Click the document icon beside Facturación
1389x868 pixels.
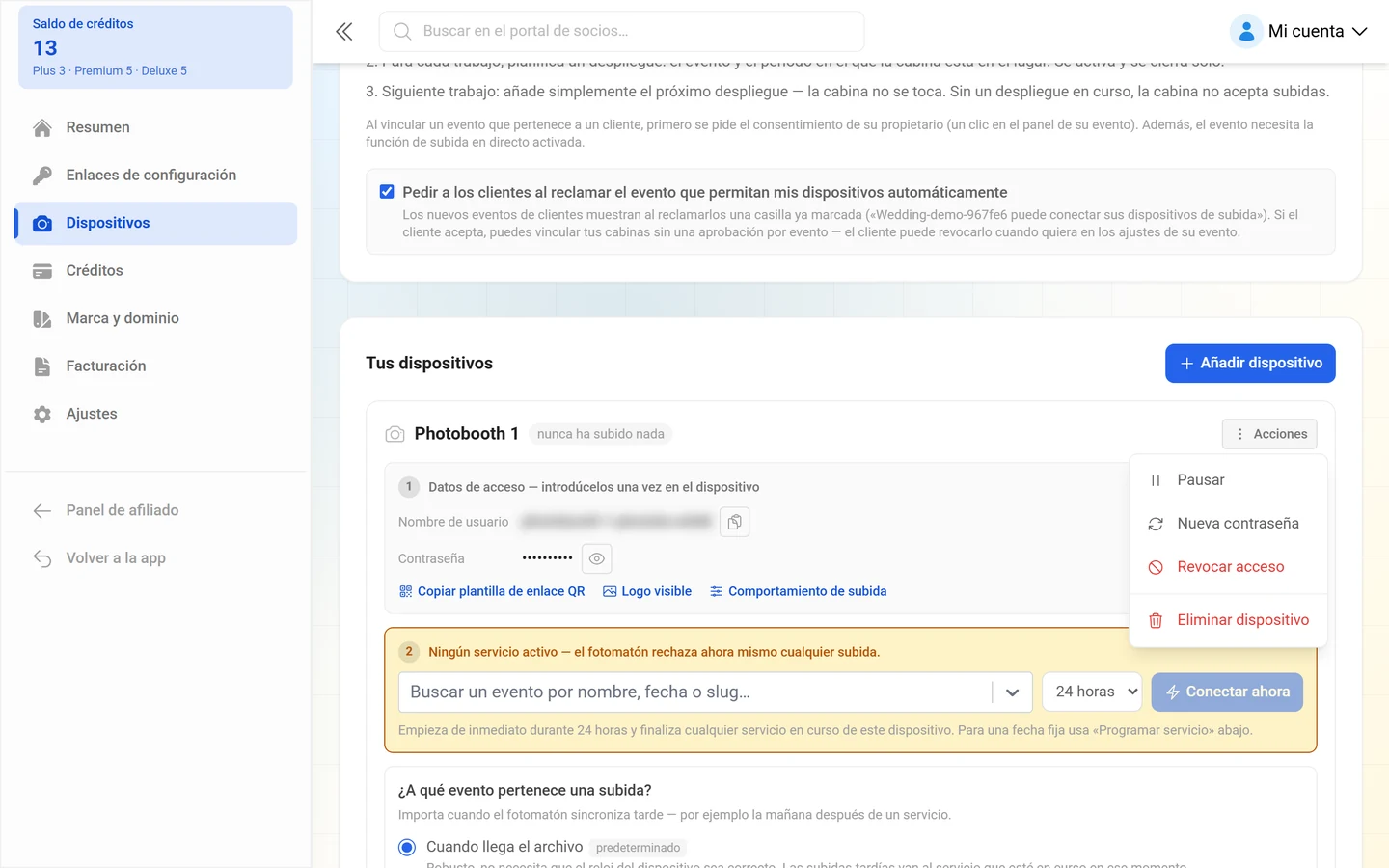[x=42, y=366]
